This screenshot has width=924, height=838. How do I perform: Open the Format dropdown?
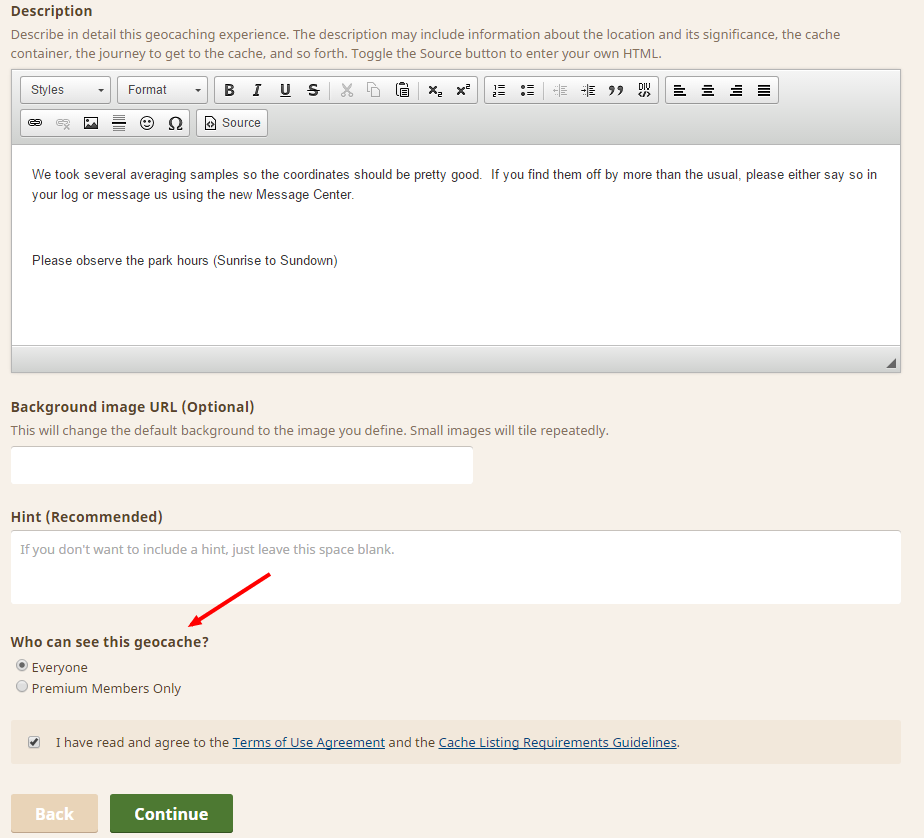click(x=163, y=90)
